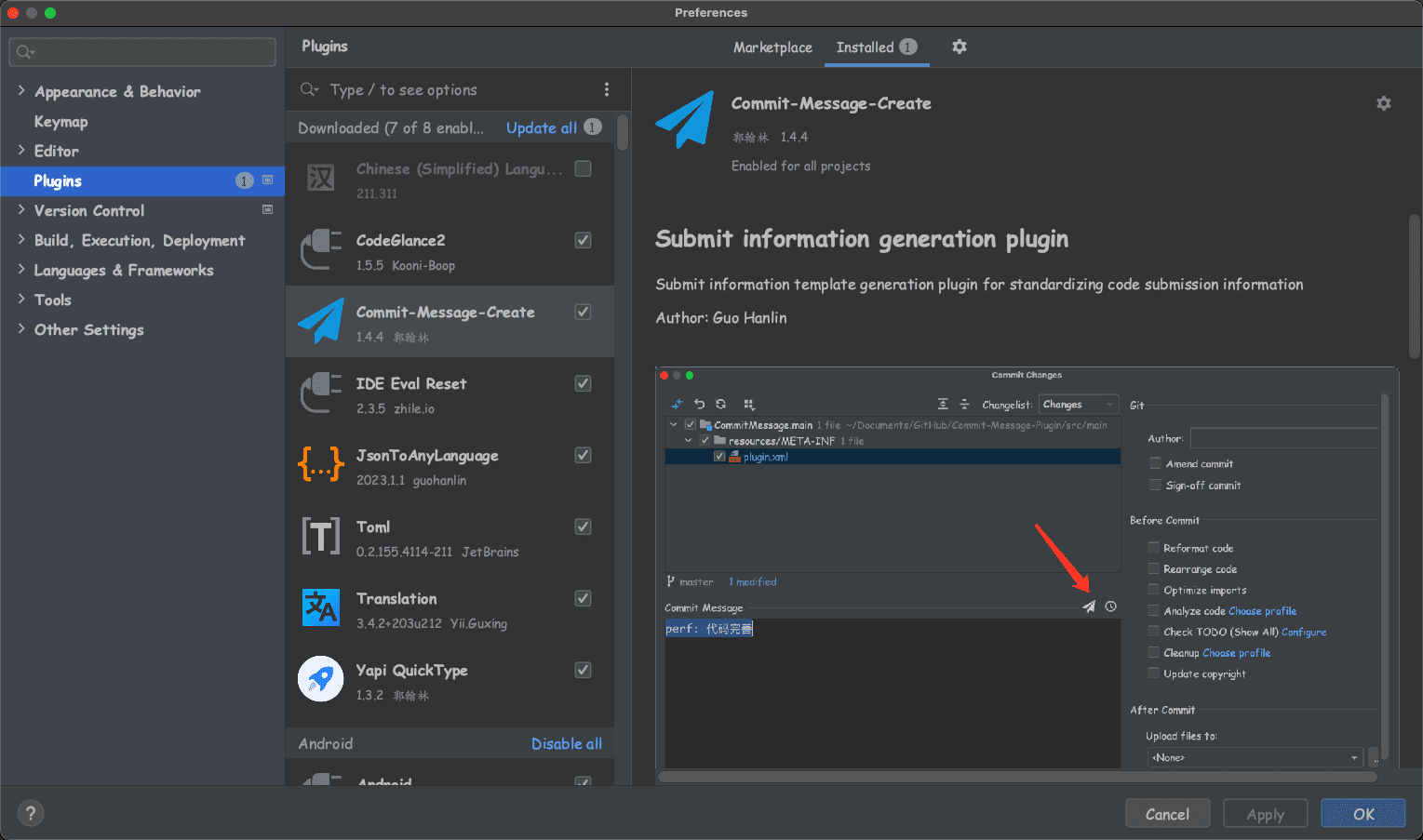1423x840 pixels.
Task: Click Disable all for Android plugins
Action: (567, 743)
